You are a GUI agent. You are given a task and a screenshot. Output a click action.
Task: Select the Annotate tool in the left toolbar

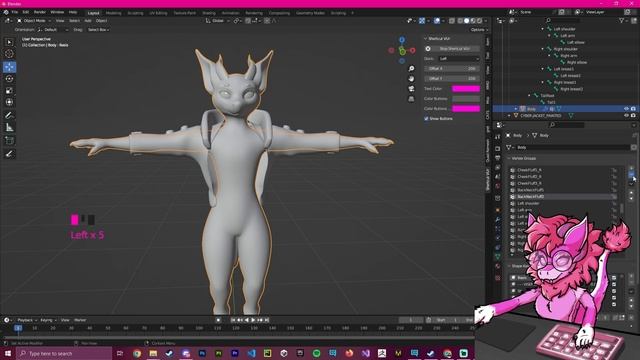coord(9,116)
